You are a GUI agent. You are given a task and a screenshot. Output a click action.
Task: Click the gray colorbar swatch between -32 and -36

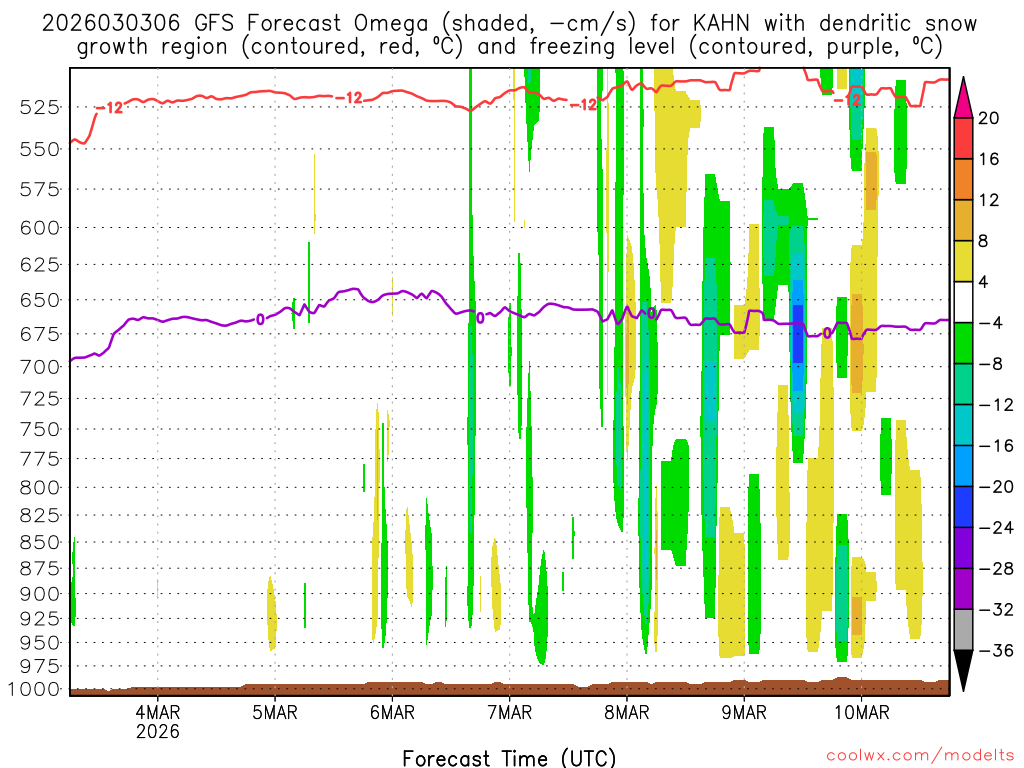point(963,630)
